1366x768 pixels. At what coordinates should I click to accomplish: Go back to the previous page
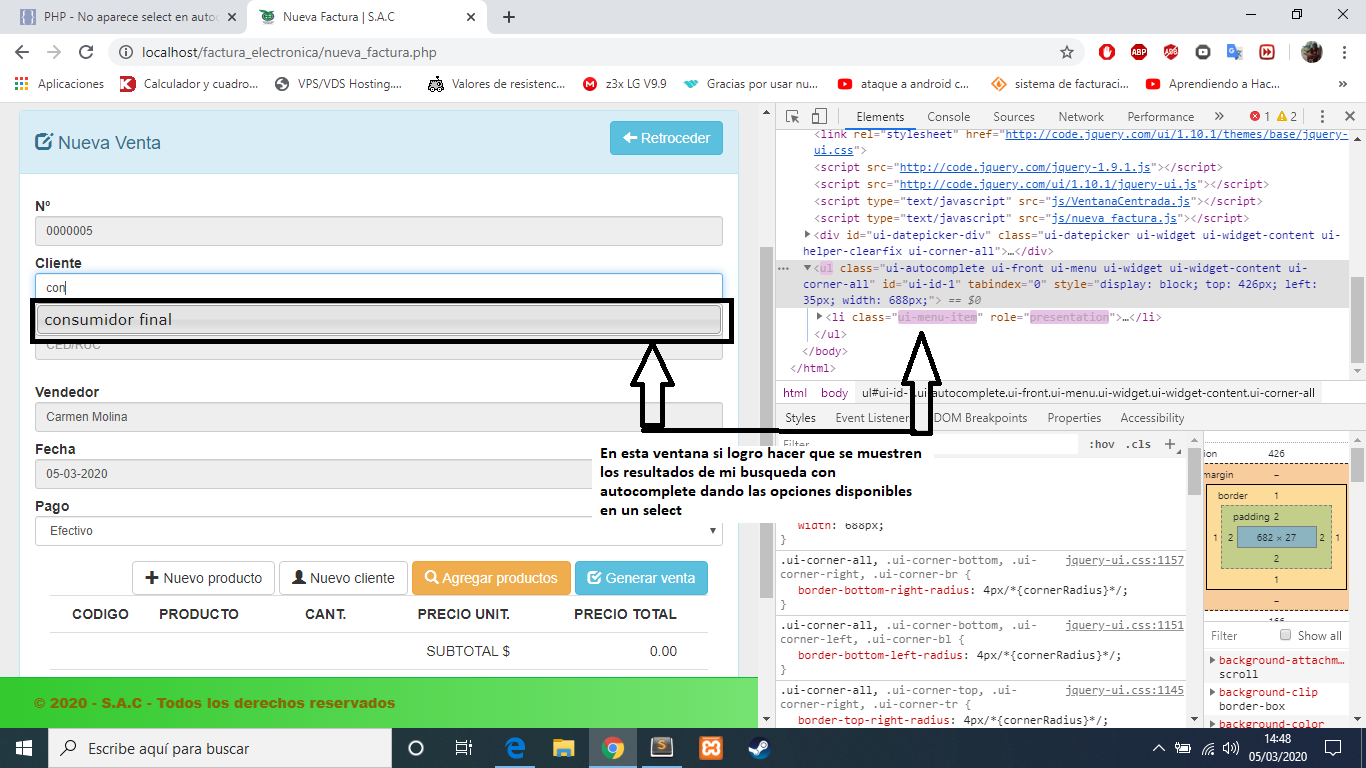[x=23, y=52]
